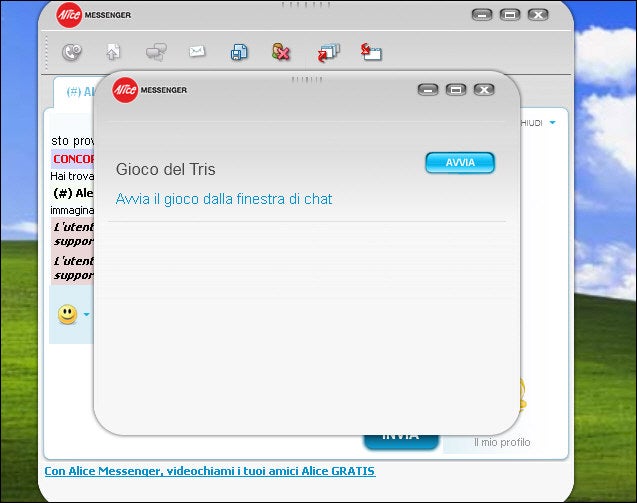The height and width of the screenshot is (503, 637).
Task: Click the envelope mail icon in the toolbar
Action: click(197, 52)
